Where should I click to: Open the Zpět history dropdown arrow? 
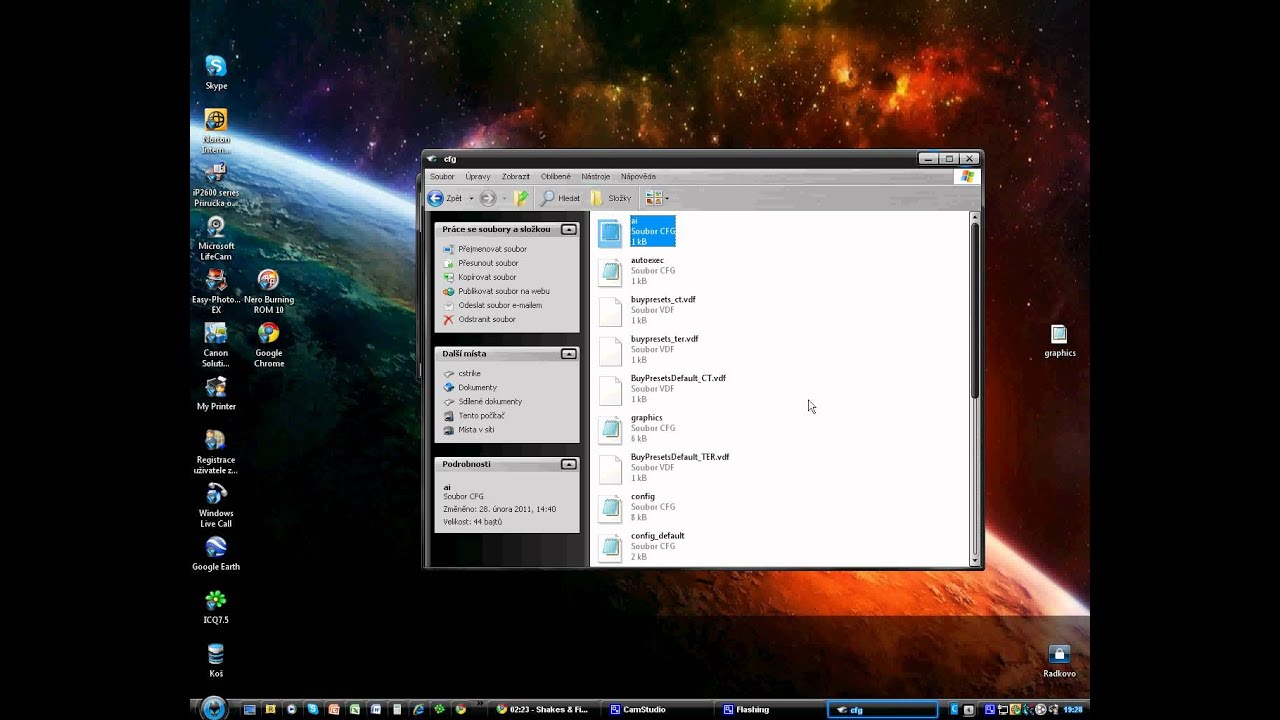pyautogui.click(x=473, y=198)
